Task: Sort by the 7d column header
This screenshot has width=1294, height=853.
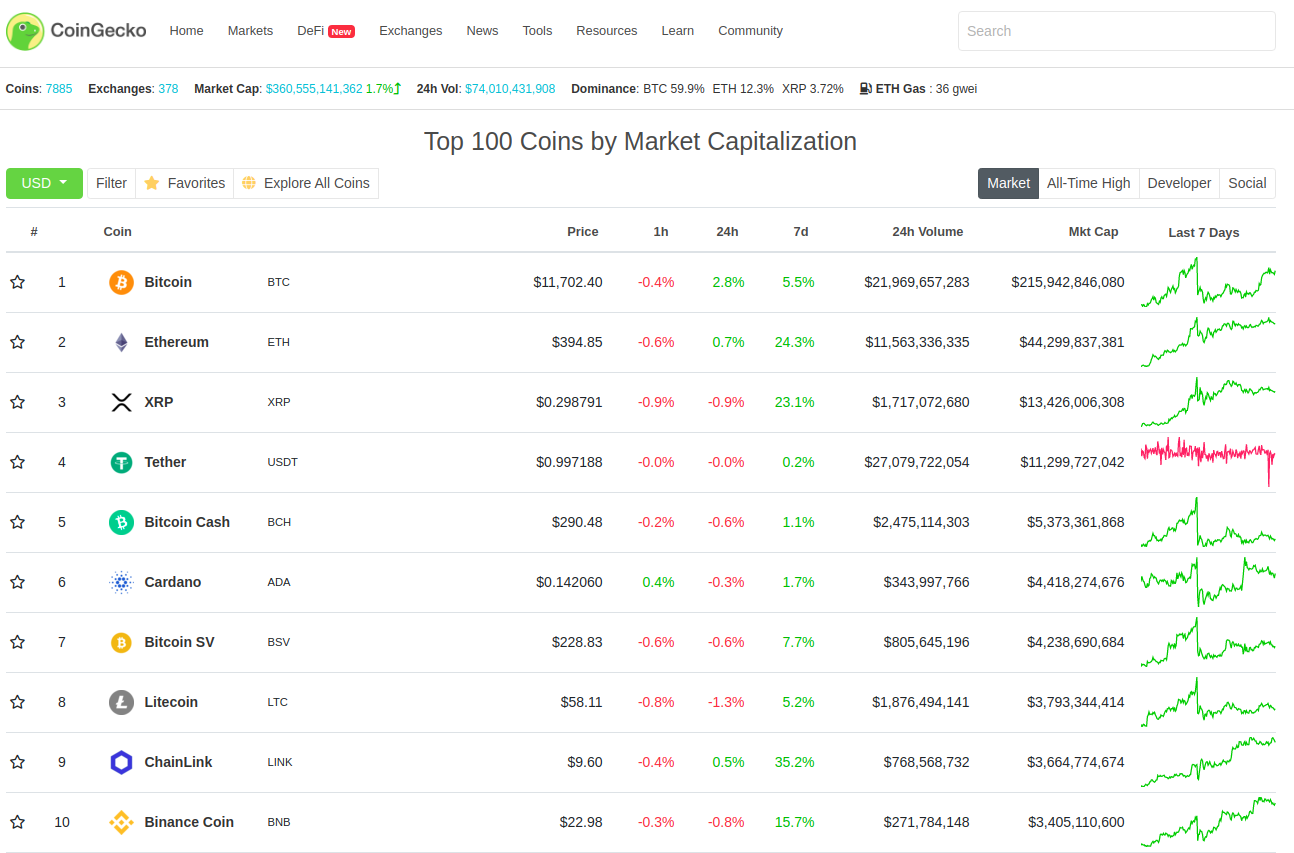Action: (801, 232)
